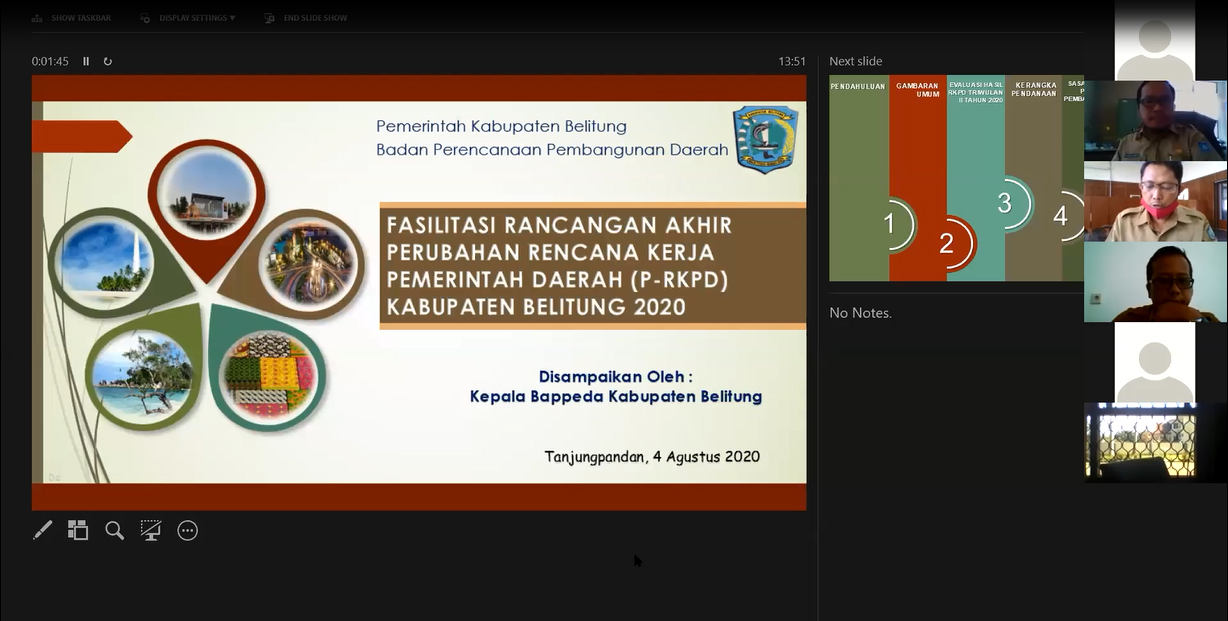Screen dimensions: 1228x621
Task: Select participant video with red mask
Action: (1155, 201)
